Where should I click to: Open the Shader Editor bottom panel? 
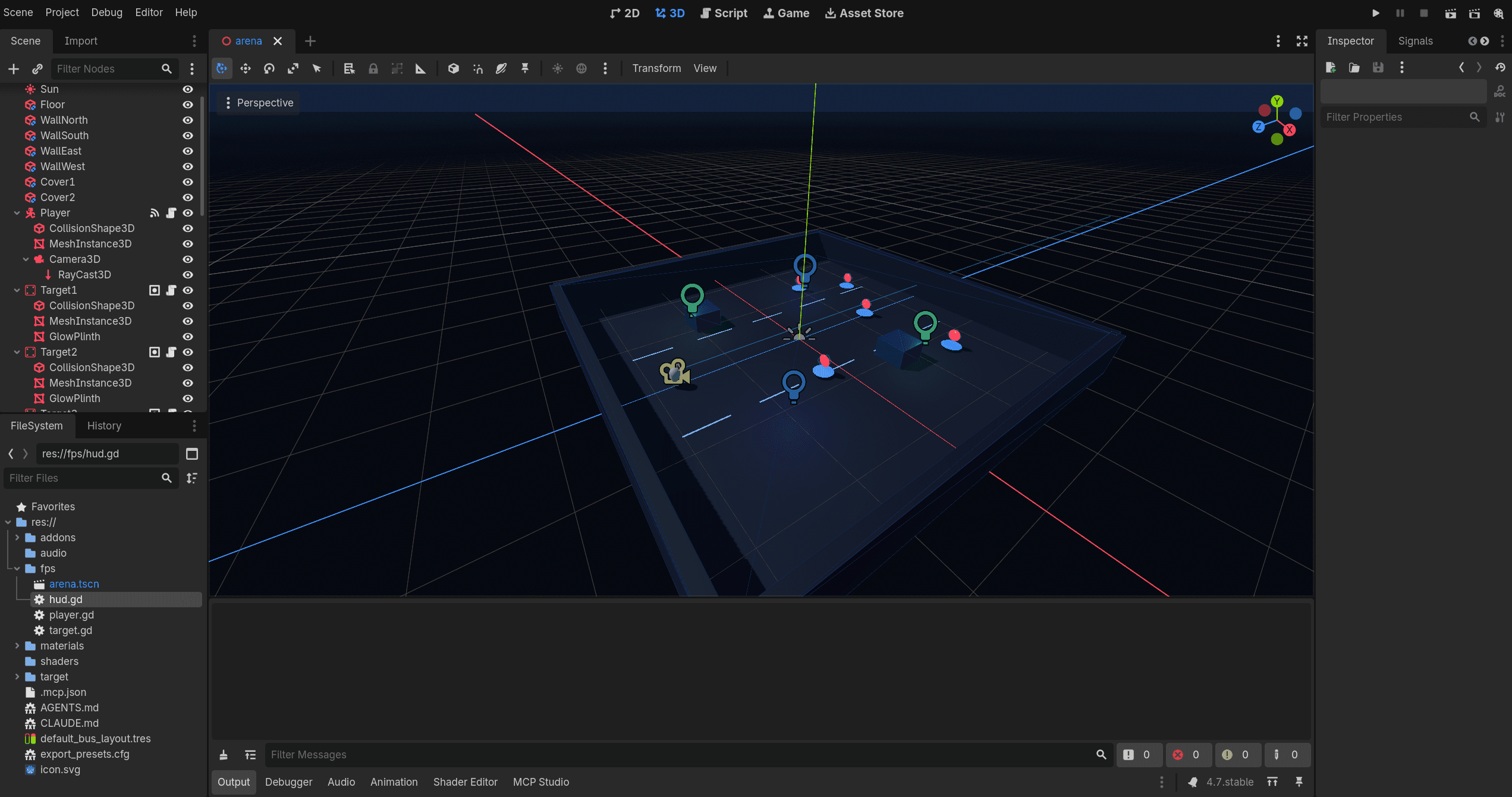465,782
